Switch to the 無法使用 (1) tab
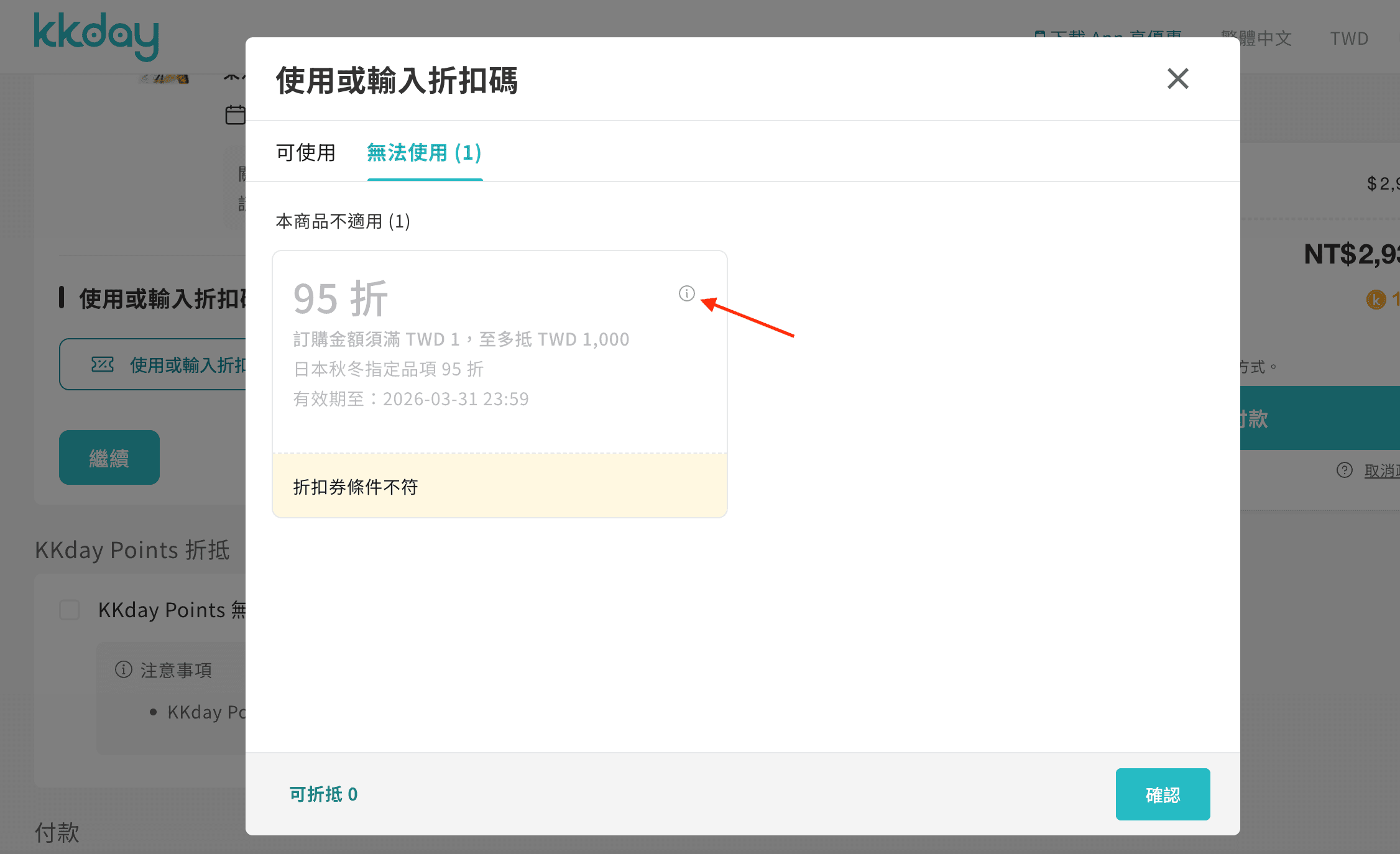Screen dimensions: 1400x854 coord(425,153)
